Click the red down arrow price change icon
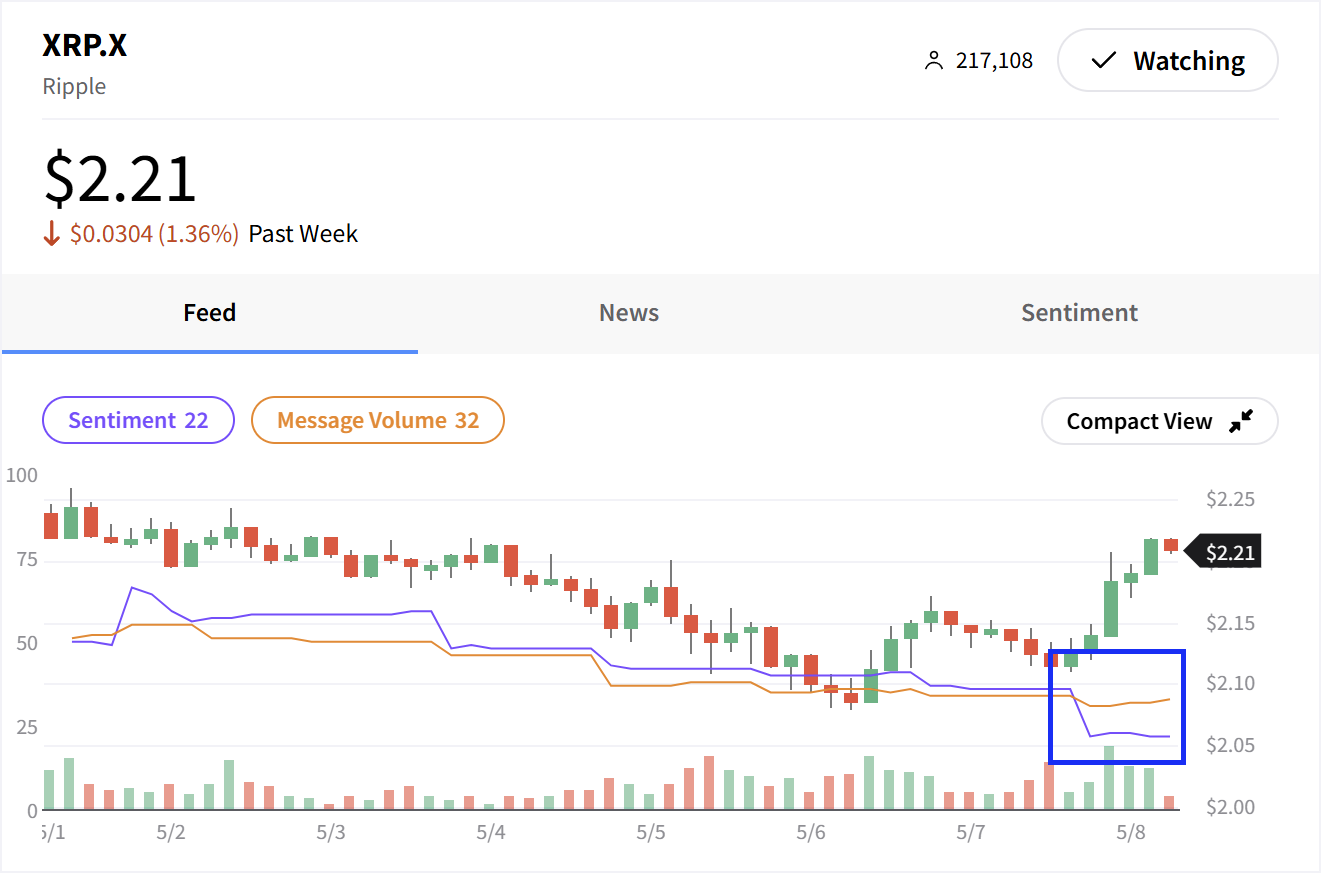The width and height of the screenshot is (1321, 873). (x=53, y=234)
